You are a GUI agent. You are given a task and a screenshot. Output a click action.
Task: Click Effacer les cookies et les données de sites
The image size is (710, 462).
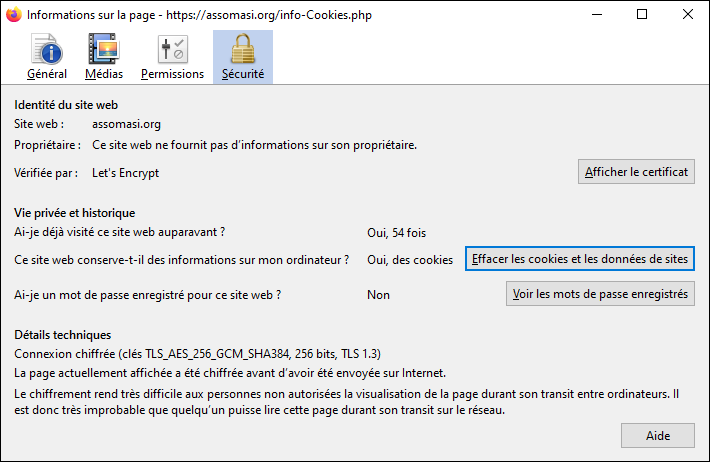(580, 259)
